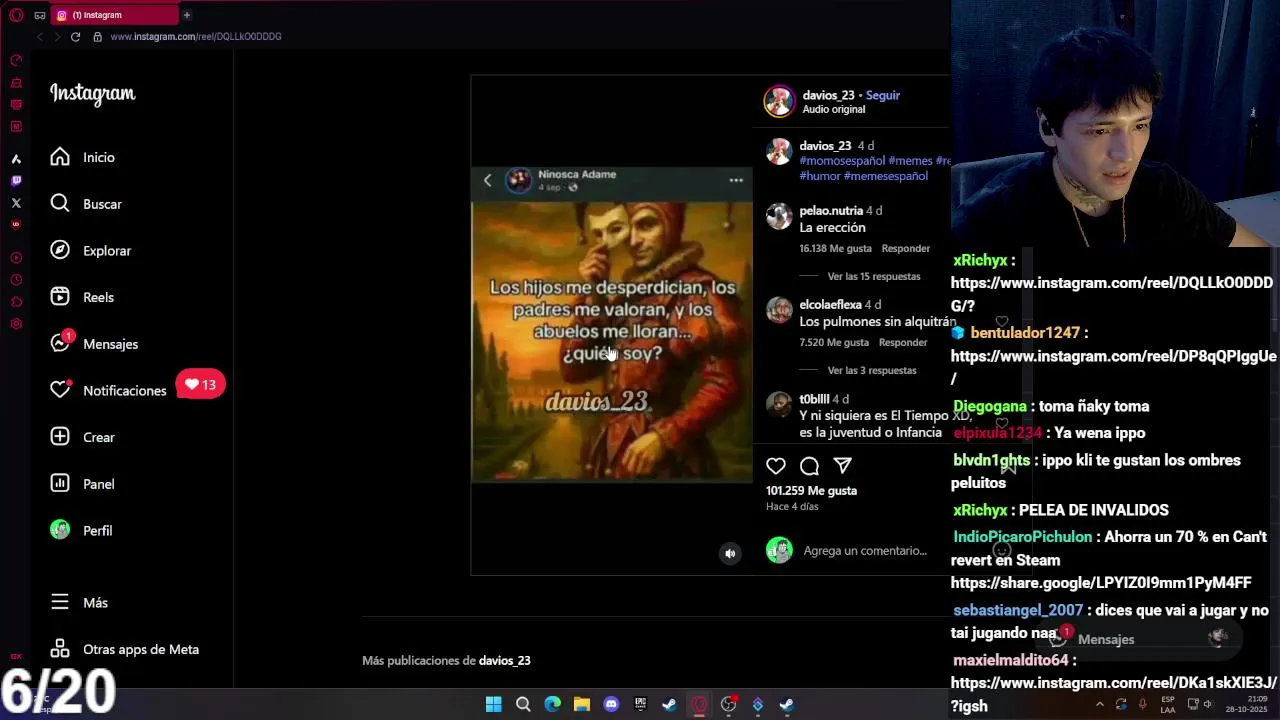Click the Instagram logo
The width and height of the screenshot is (1280, 720).
pos(92,94)
